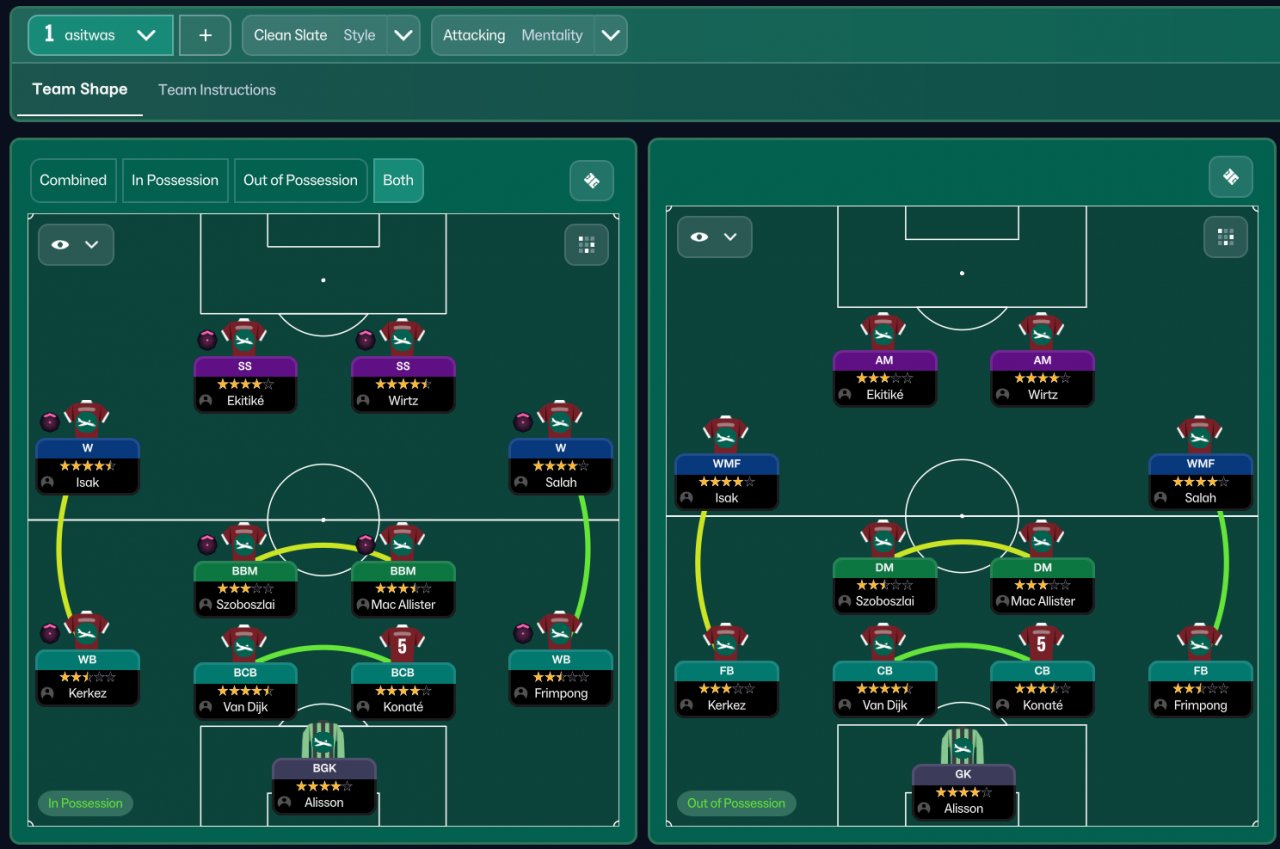Click purple instruction icon beside Salah's W card
The width and height of the screenshot is (1280, 849).
[x=522, y=422]
